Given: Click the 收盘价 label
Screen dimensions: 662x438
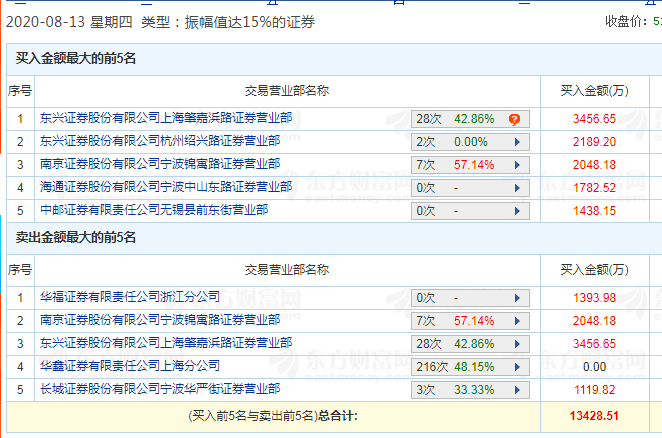Looking at the screenshot, I should 626,21.
